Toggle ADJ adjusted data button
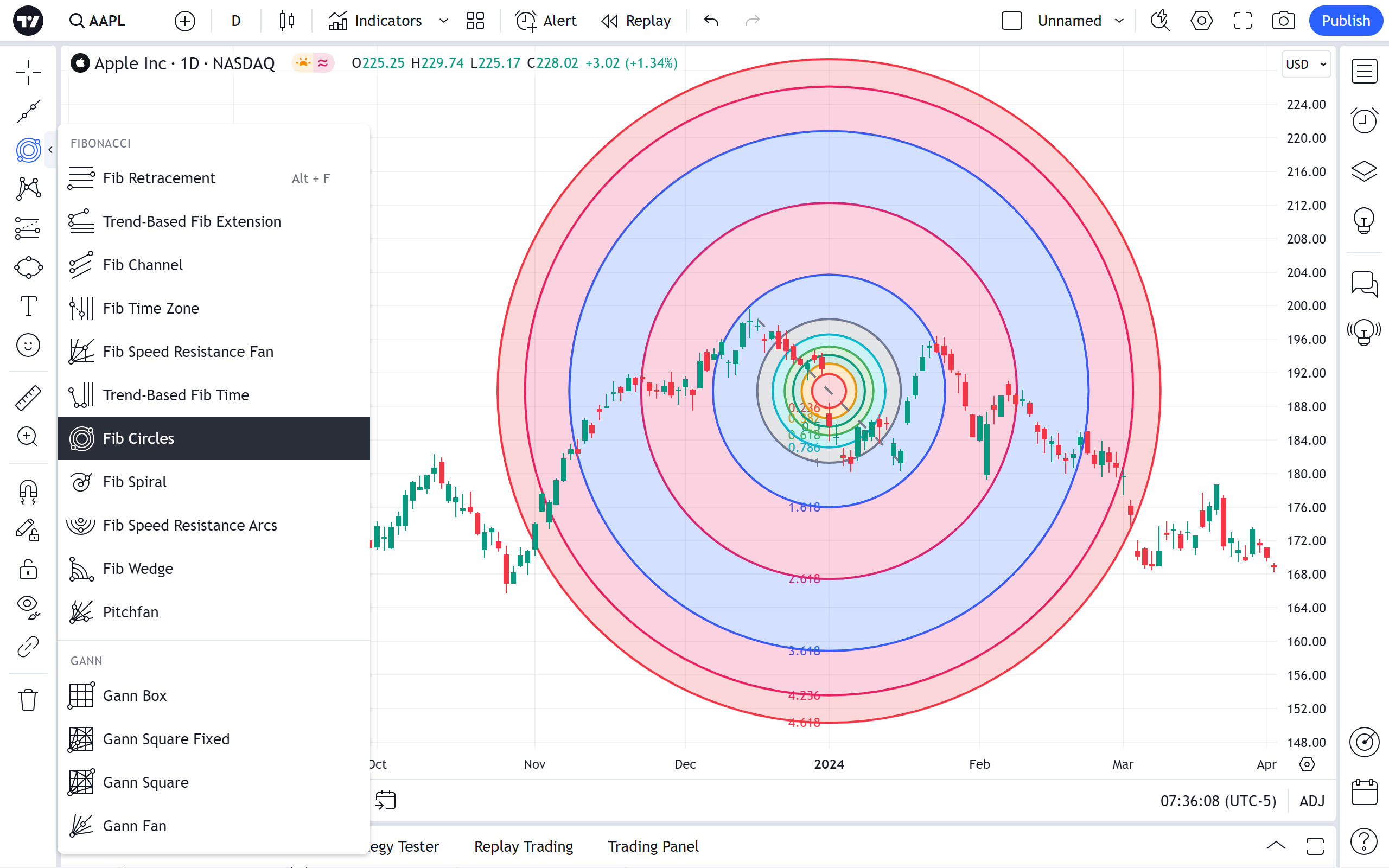1389x868 pixels. click(x=1311, y=801)
